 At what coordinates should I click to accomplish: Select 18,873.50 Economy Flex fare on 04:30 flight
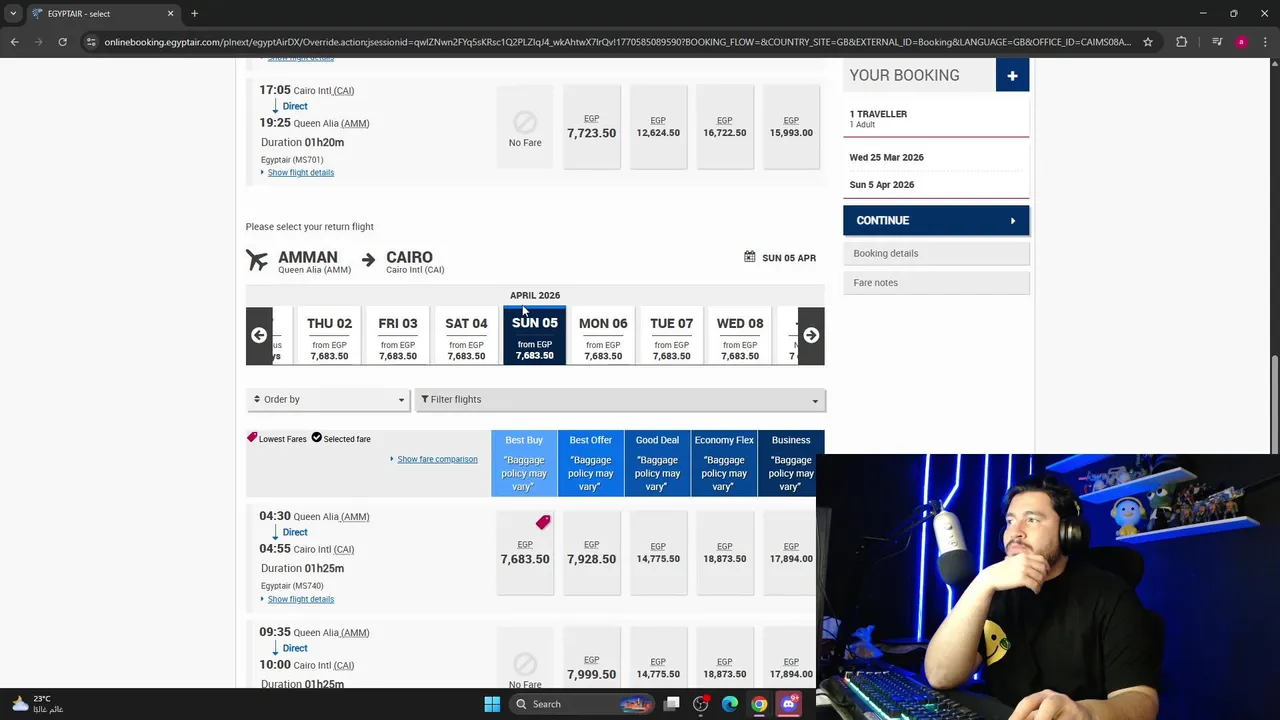(x=724, y=553)
